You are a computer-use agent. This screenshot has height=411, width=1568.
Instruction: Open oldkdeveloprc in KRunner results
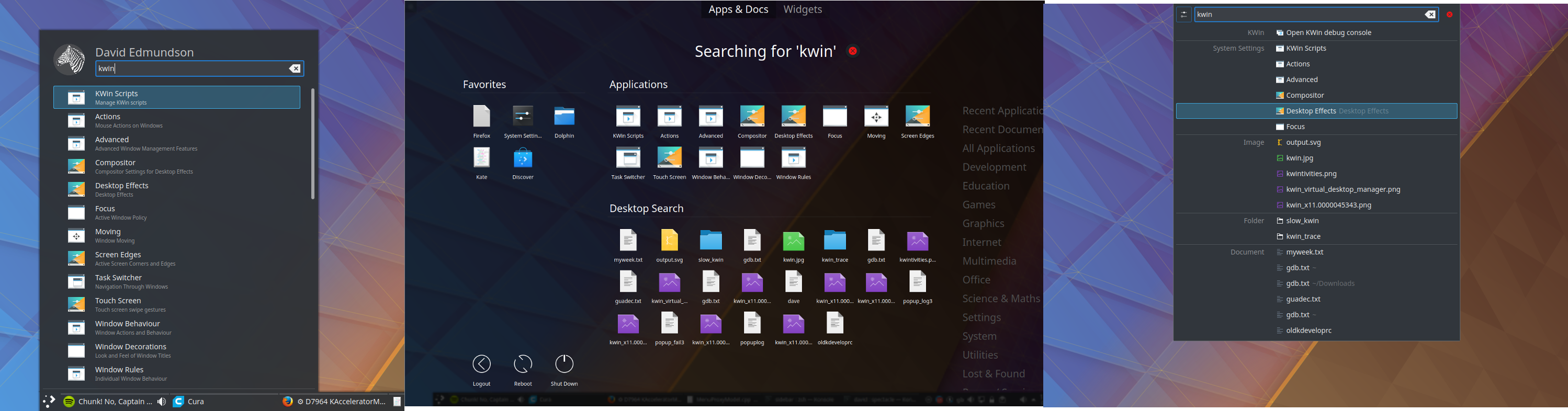1317,331
